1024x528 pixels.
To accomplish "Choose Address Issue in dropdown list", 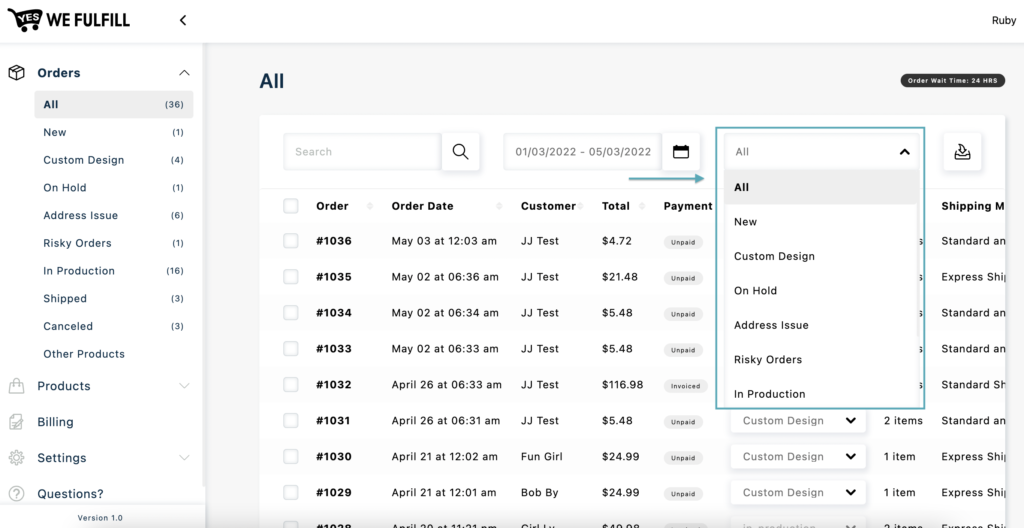I will [821, 325].
